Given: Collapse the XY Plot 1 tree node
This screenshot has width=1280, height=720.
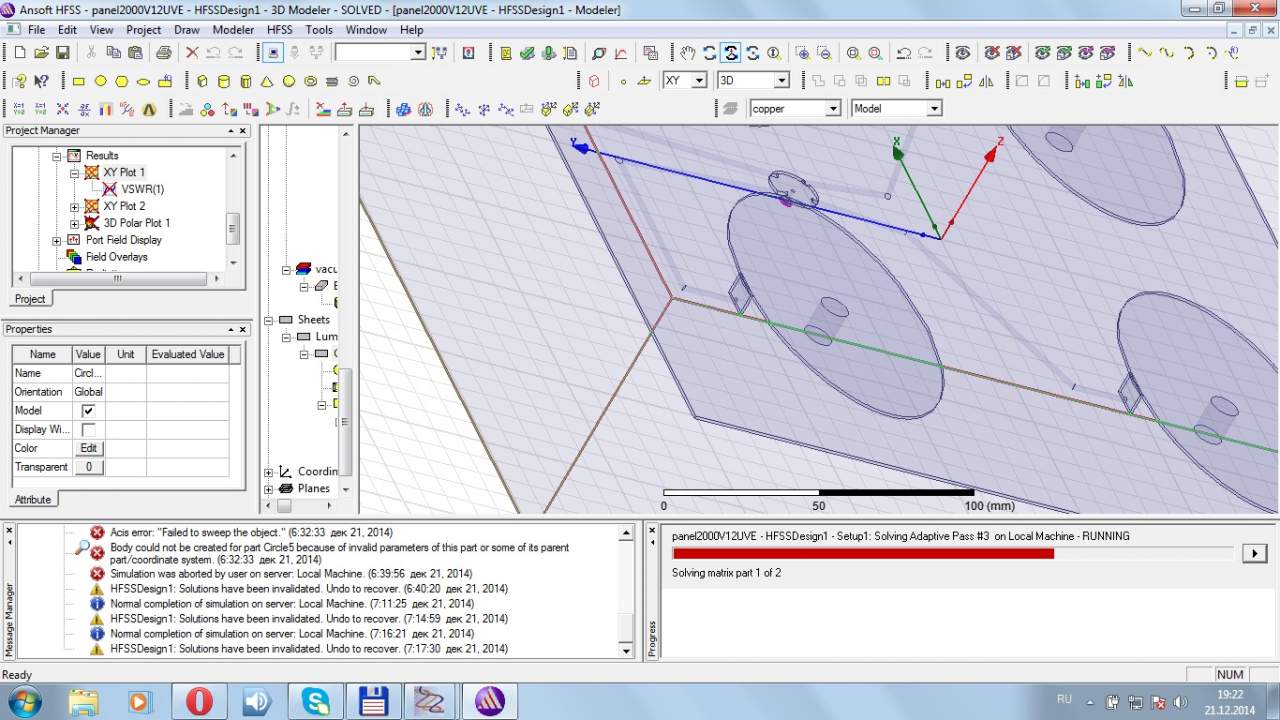Looking at the screenshot, I should pyautogui.click(x=74, y=173).
